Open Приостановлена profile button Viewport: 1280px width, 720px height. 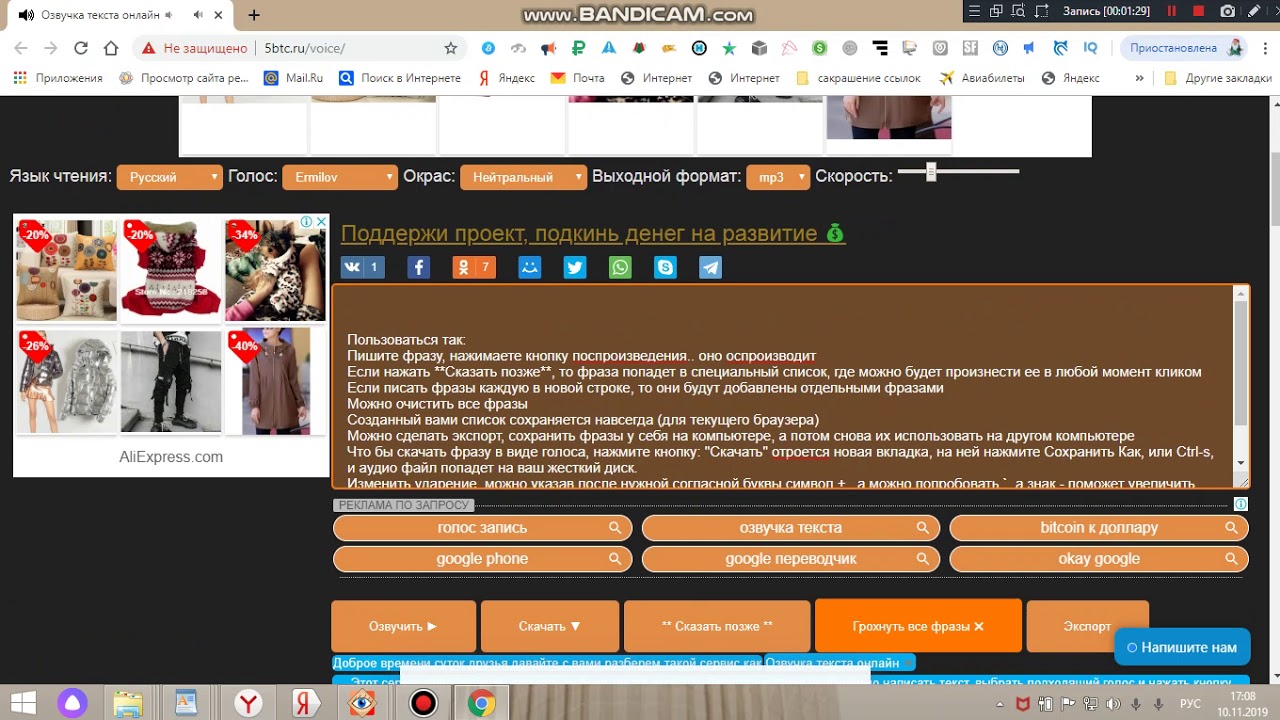[x=1183, y=48]
